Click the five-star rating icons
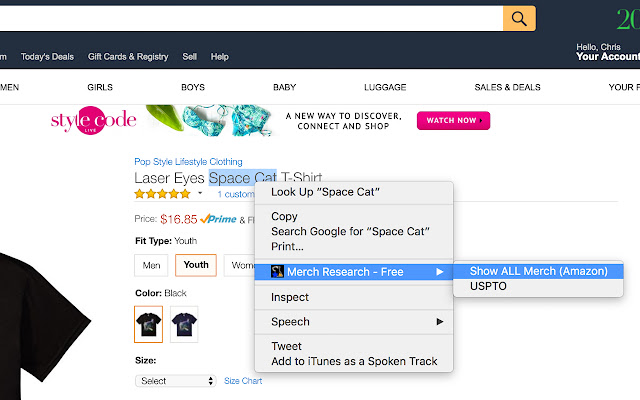640x400 pixels. [162, 194]
